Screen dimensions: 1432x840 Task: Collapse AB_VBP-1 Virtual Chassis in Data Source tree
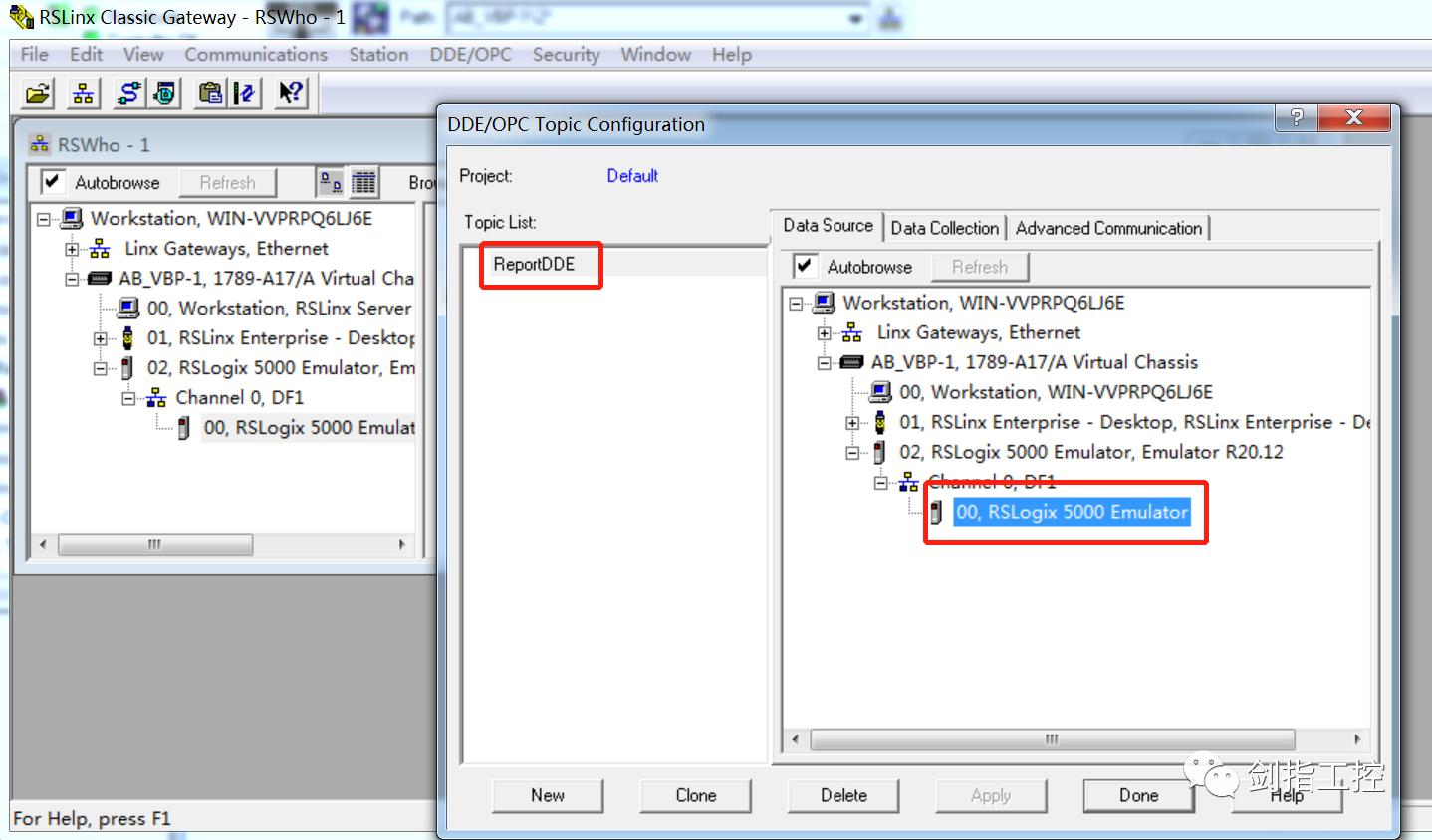pos(824,363)
